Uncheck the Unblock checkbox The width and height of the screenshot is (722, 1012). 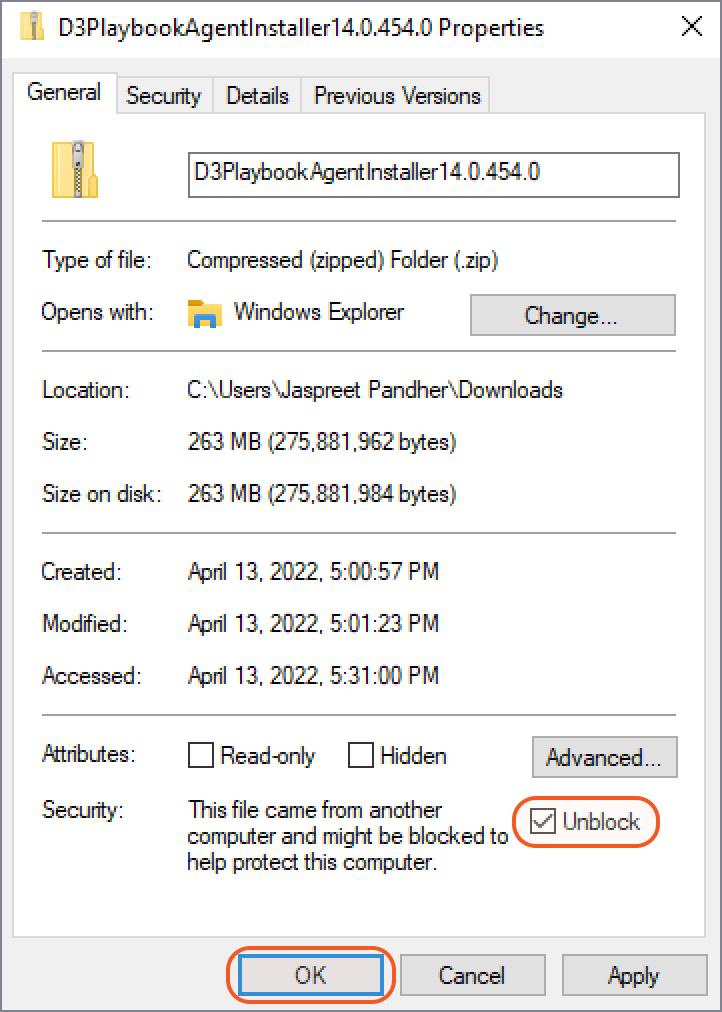pos(543,822)
